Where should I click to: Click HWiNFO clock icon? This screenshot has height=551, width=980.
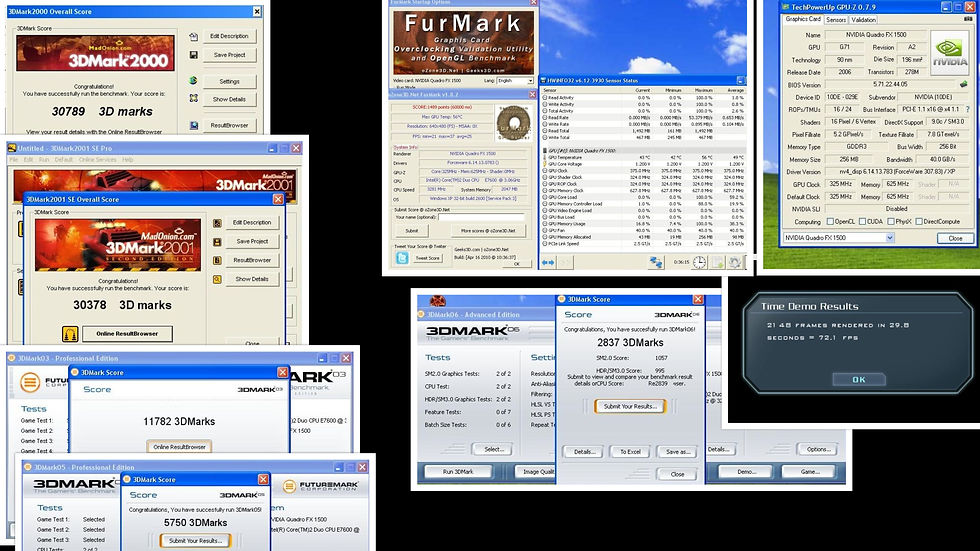(x=699, y=262)
